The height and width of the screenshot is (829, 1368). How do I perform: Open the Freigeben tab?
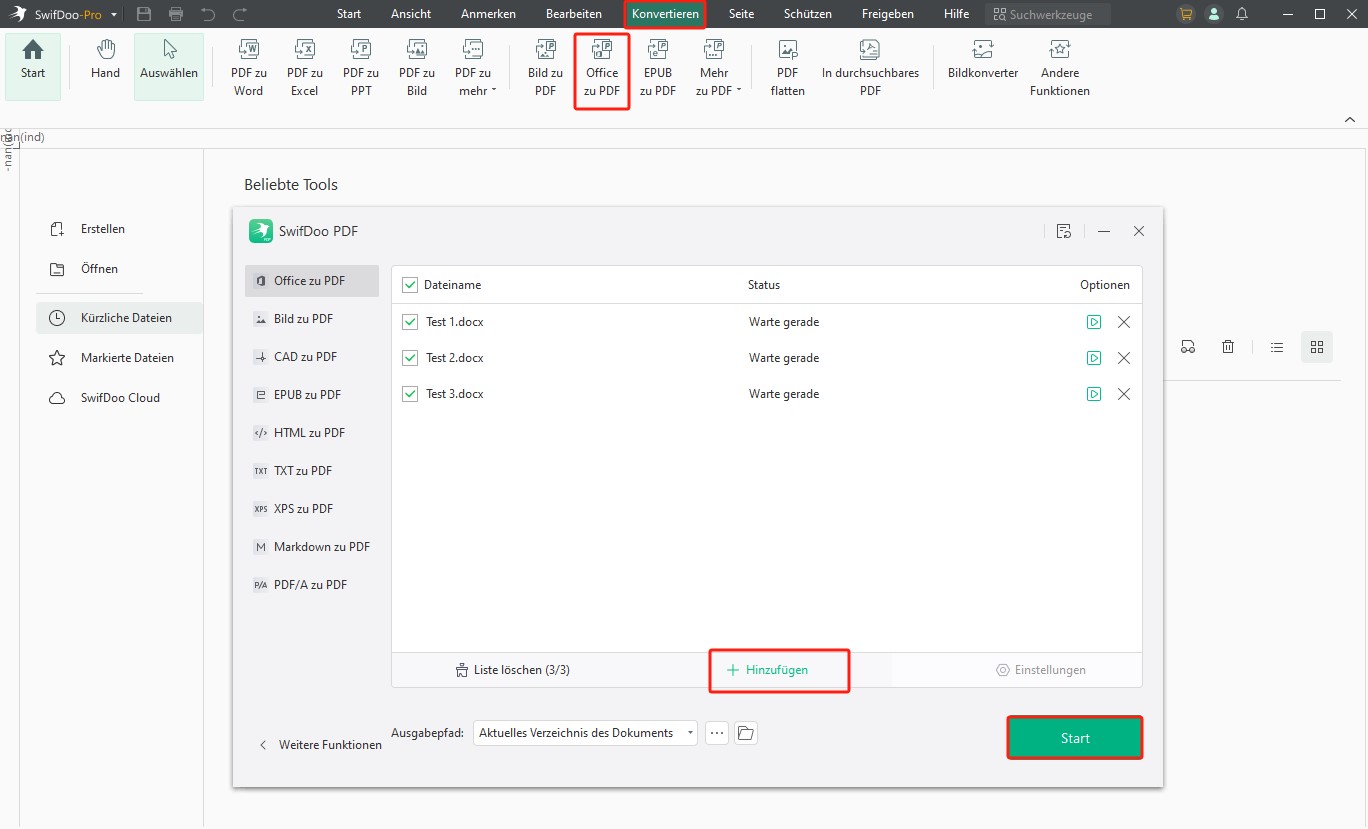[888, 14]
